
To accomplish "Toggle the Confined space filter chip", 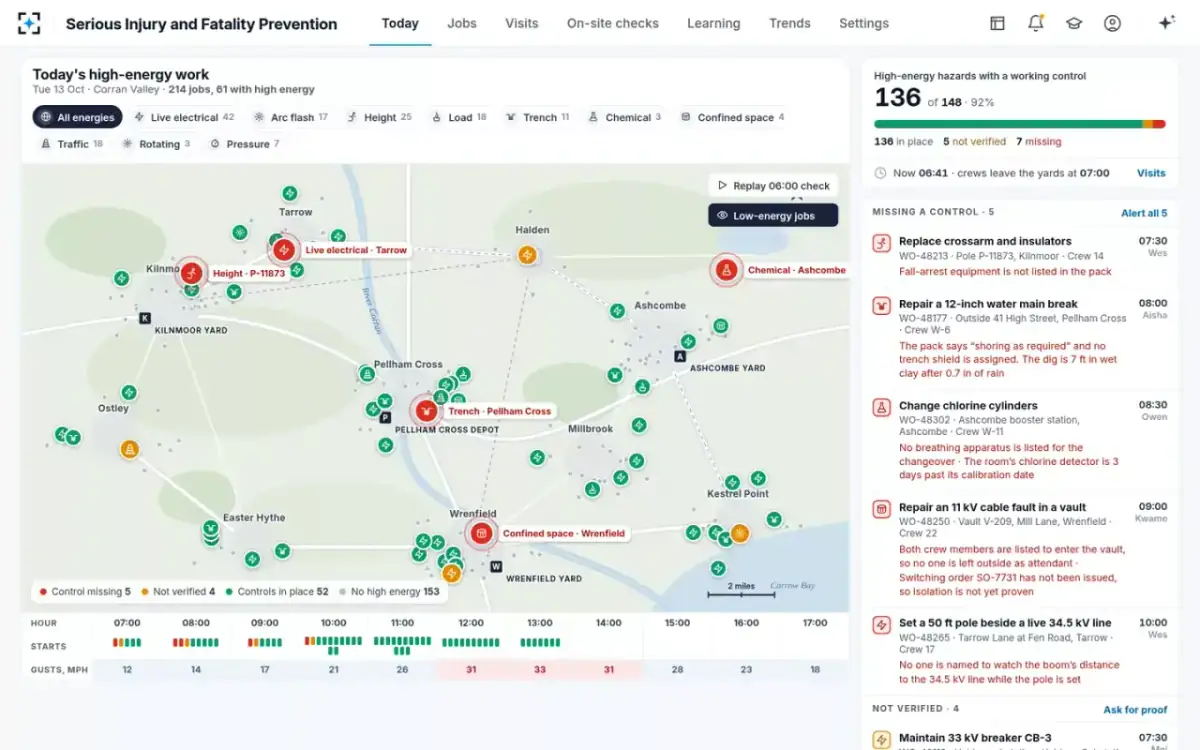I will pyautogui.click(x=731, y=117).
